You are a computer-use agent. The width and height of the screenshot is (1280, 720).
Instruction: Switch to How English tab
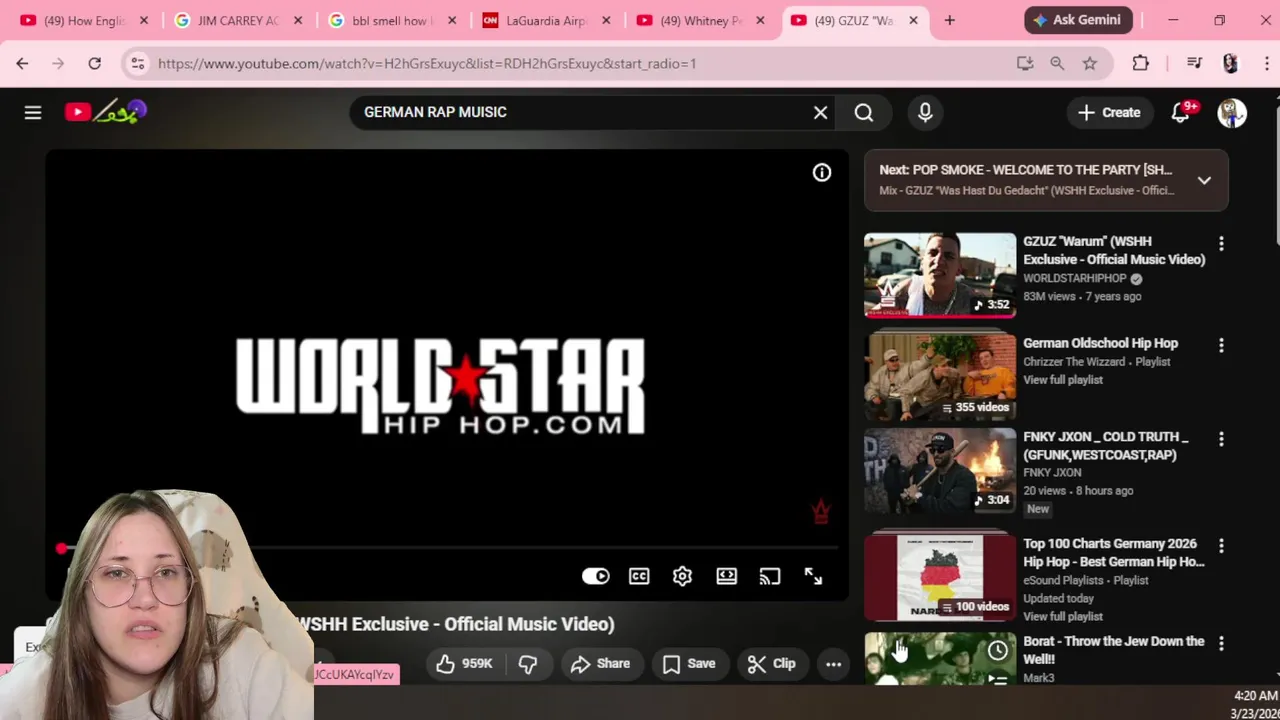83,21
